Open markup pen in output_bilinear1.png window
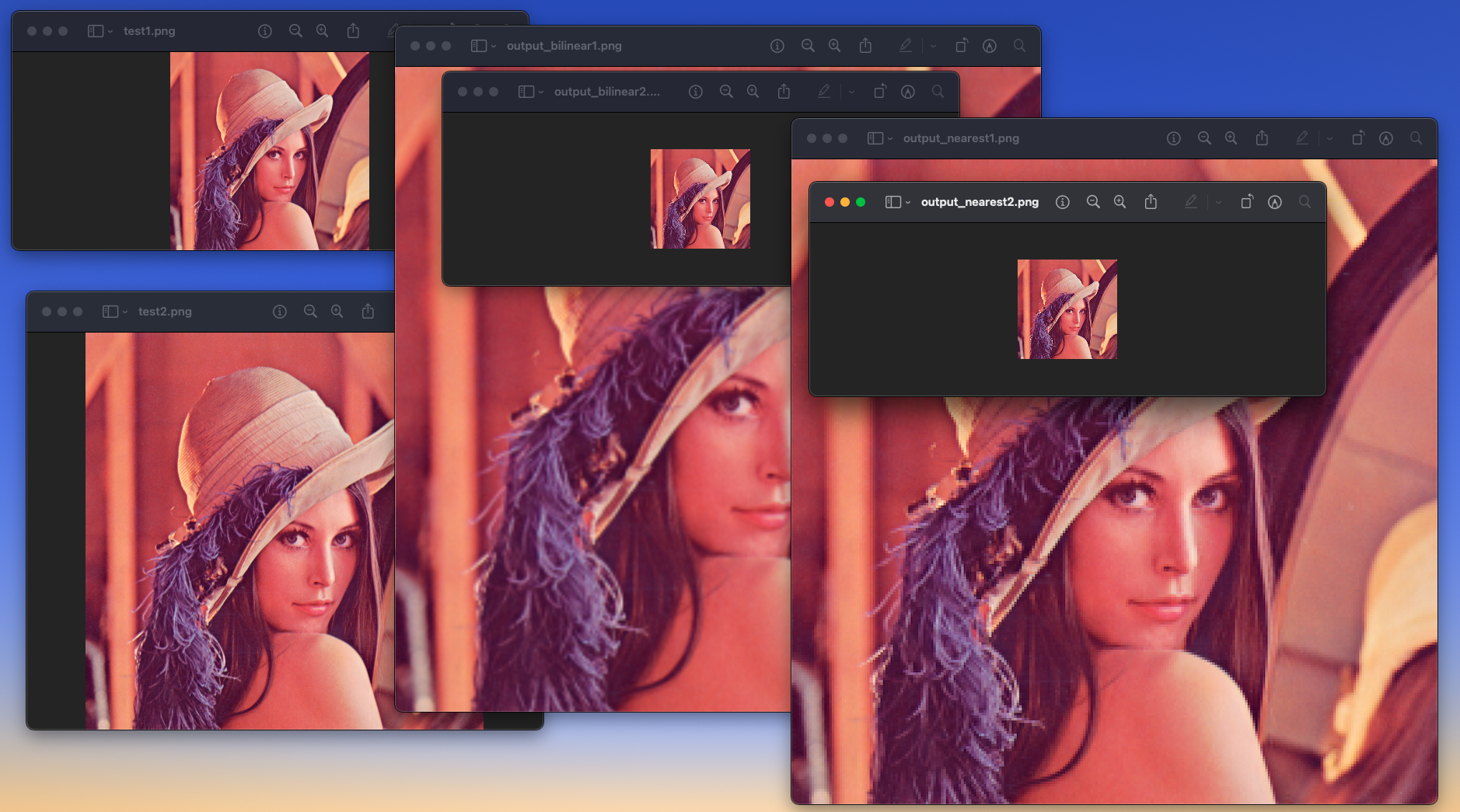The width and height of the screenshot is (1460, 812). pos(906,46)
